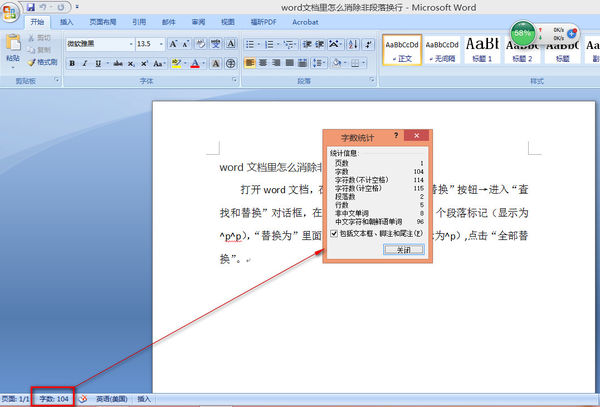This screenshot has width=600, height=407.
Task: Click the 英语(美国) language status indicator
Action: (x=112, y=399)
